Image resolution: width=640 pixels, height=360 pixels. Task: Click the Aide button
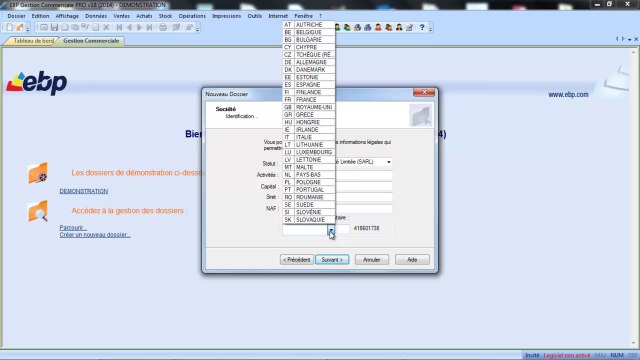412,260
